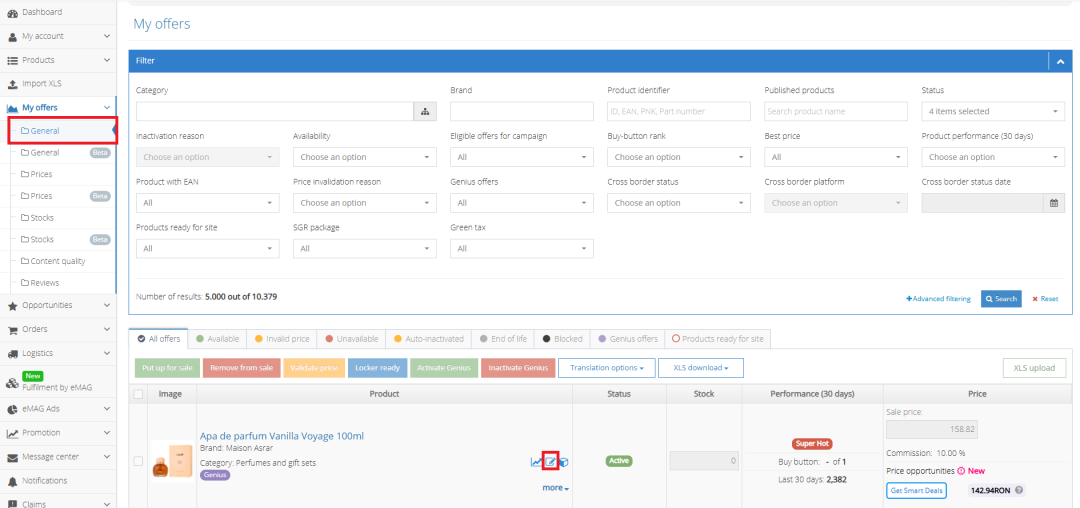This screenshot has height=508, width=1080.
Task: Click the XLS upload button
Action: [x=1034, y=368]
